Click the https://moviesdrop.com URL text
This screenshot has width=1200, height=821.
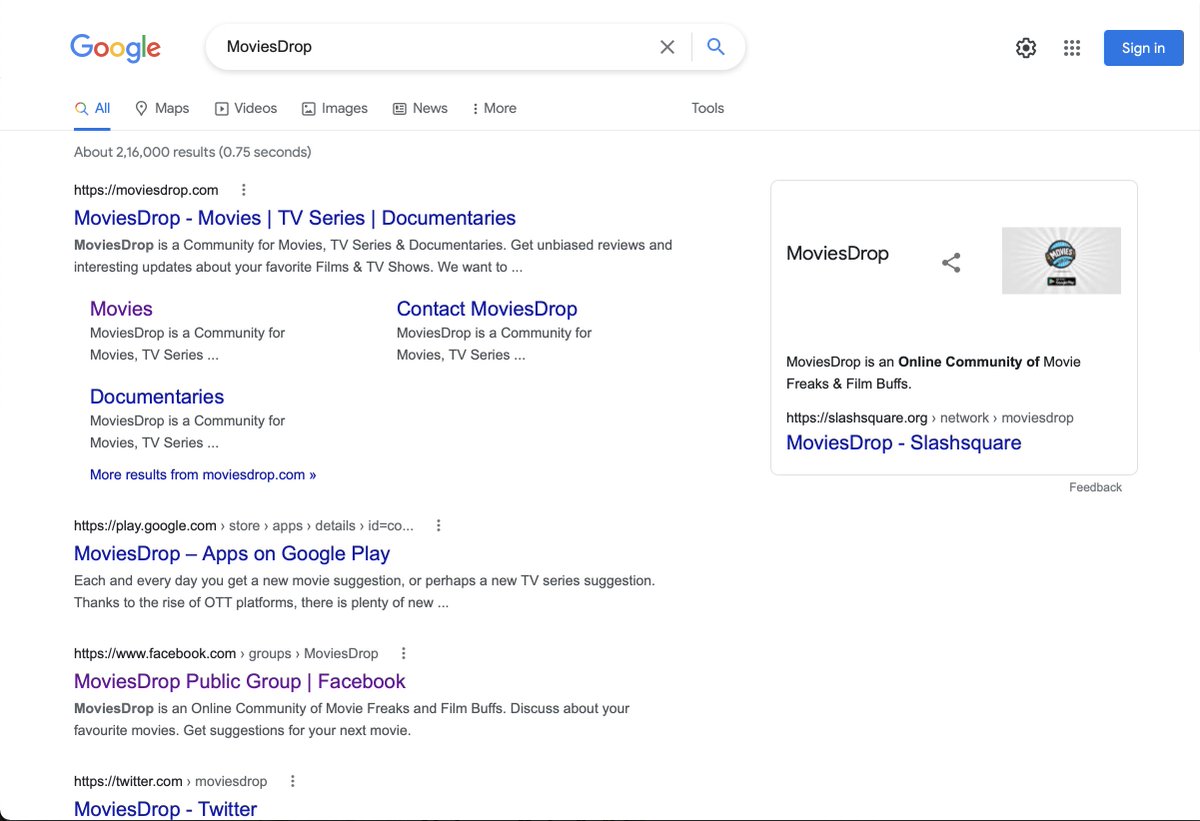[146, 190]
